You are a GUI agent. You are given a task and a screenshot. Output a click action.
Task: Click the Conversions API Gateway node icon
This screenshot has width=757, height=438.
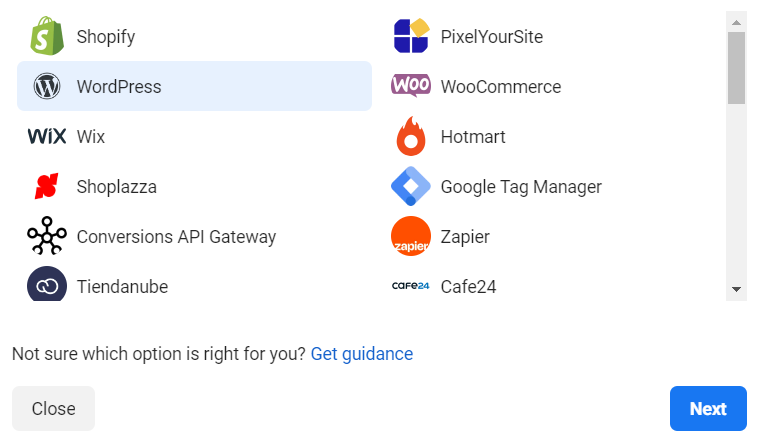coord(47,236)
